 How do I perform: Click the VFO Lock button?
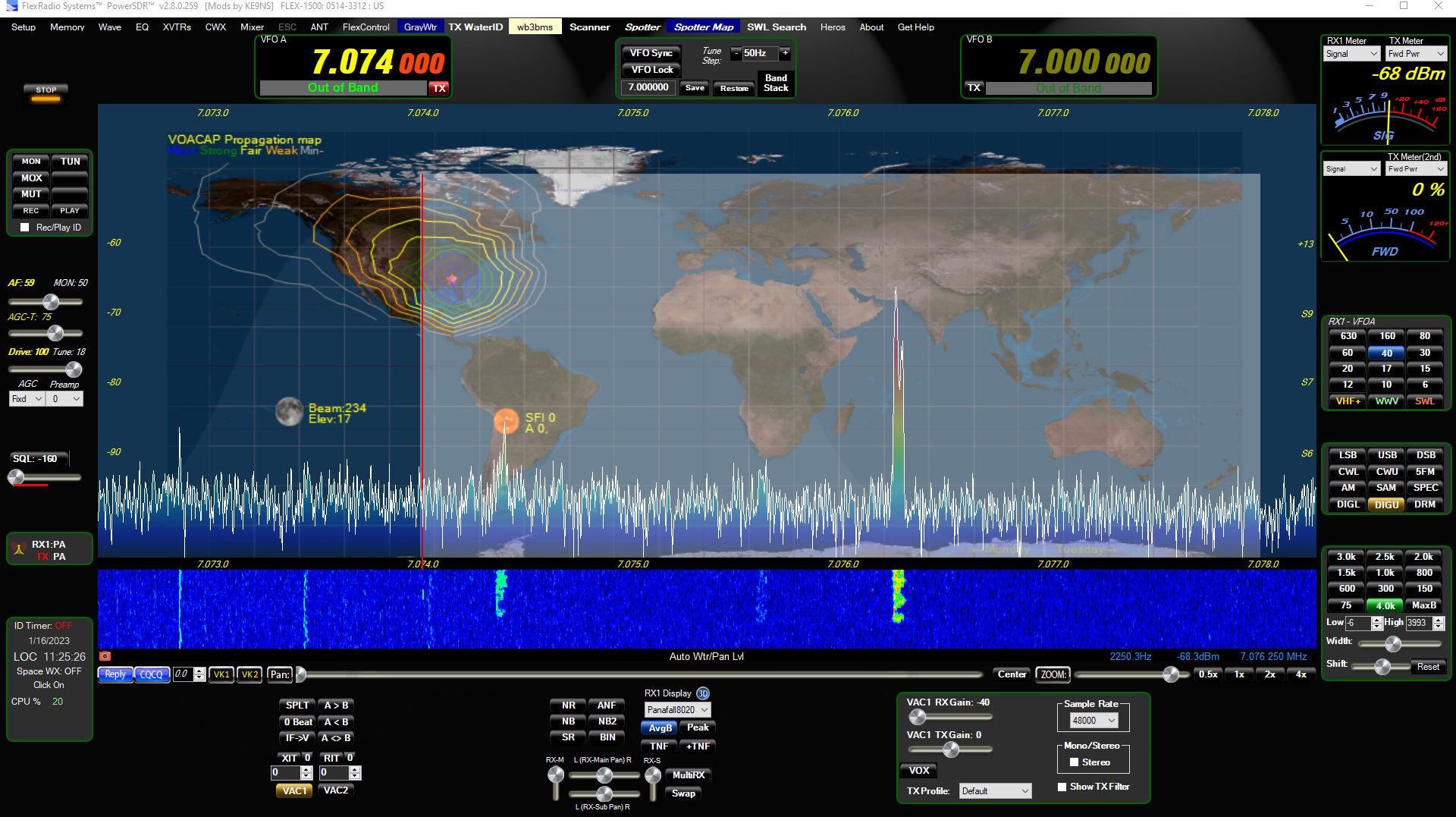pos(651,70)
